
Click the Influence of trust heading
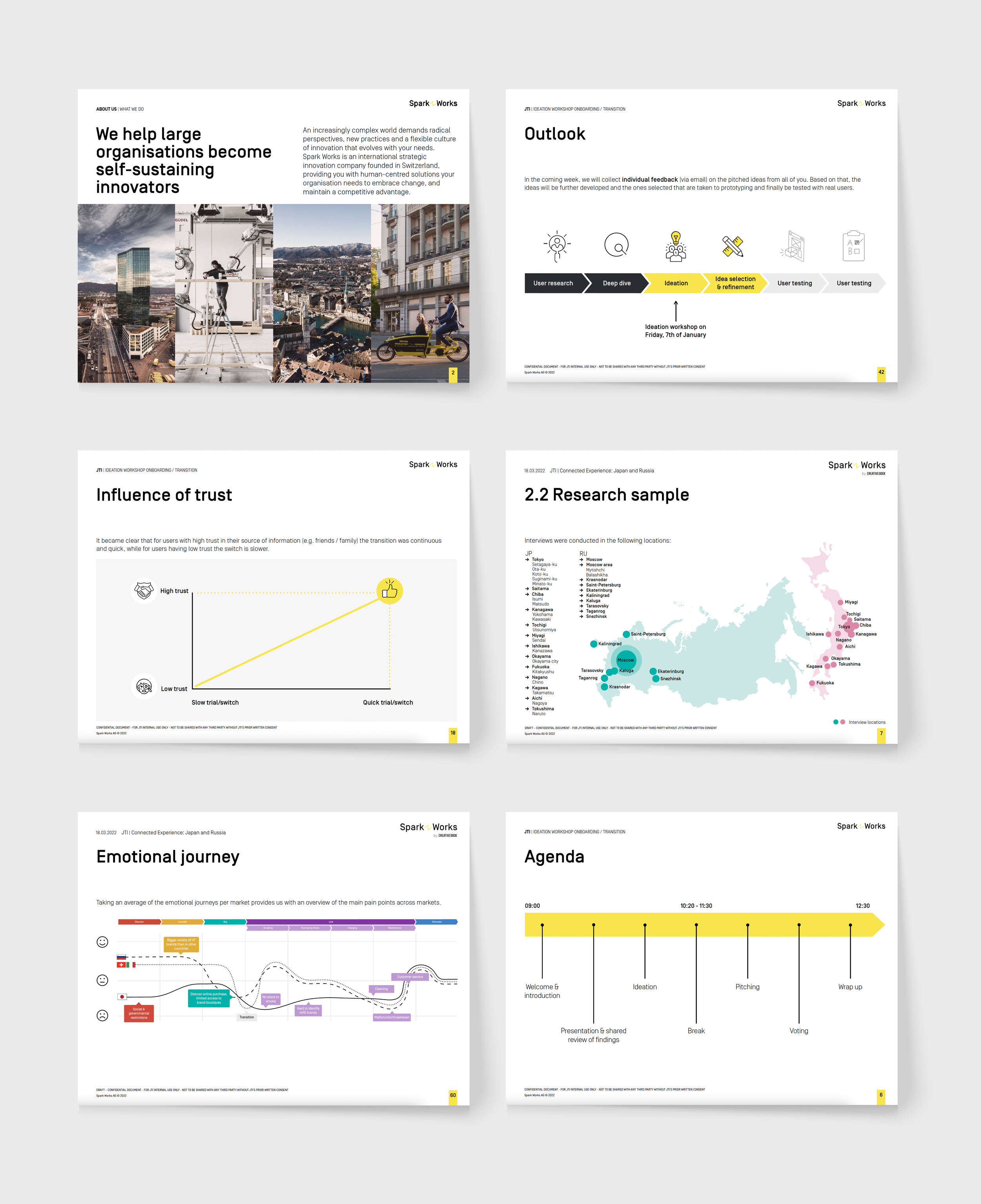164,495
